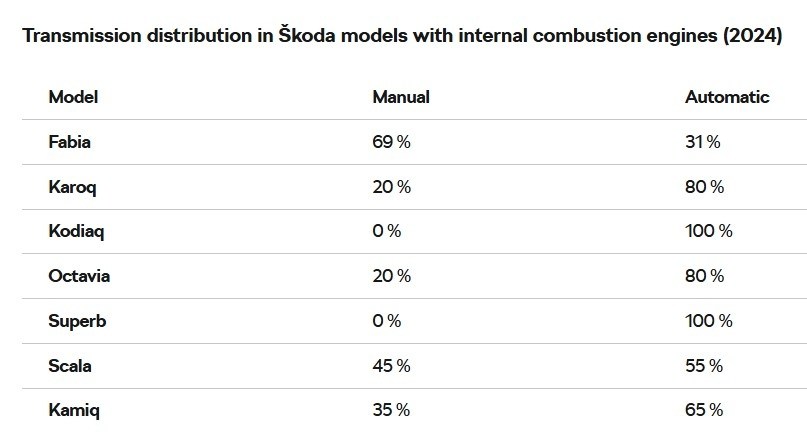Screen dimensions: 807x439
Task: Click the Octavia model row label
Action: (79, 276)
